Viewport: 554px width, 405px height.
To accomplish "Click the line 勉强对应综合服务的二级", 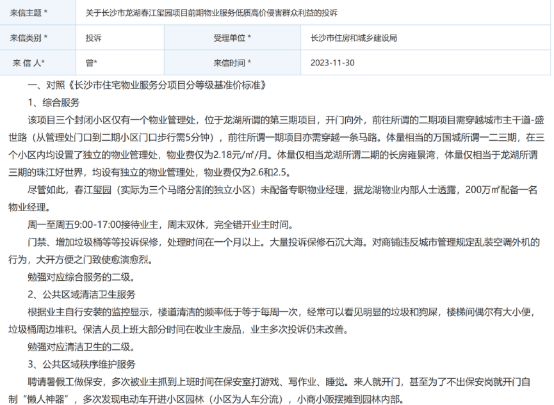I will (x=82, y=277).
